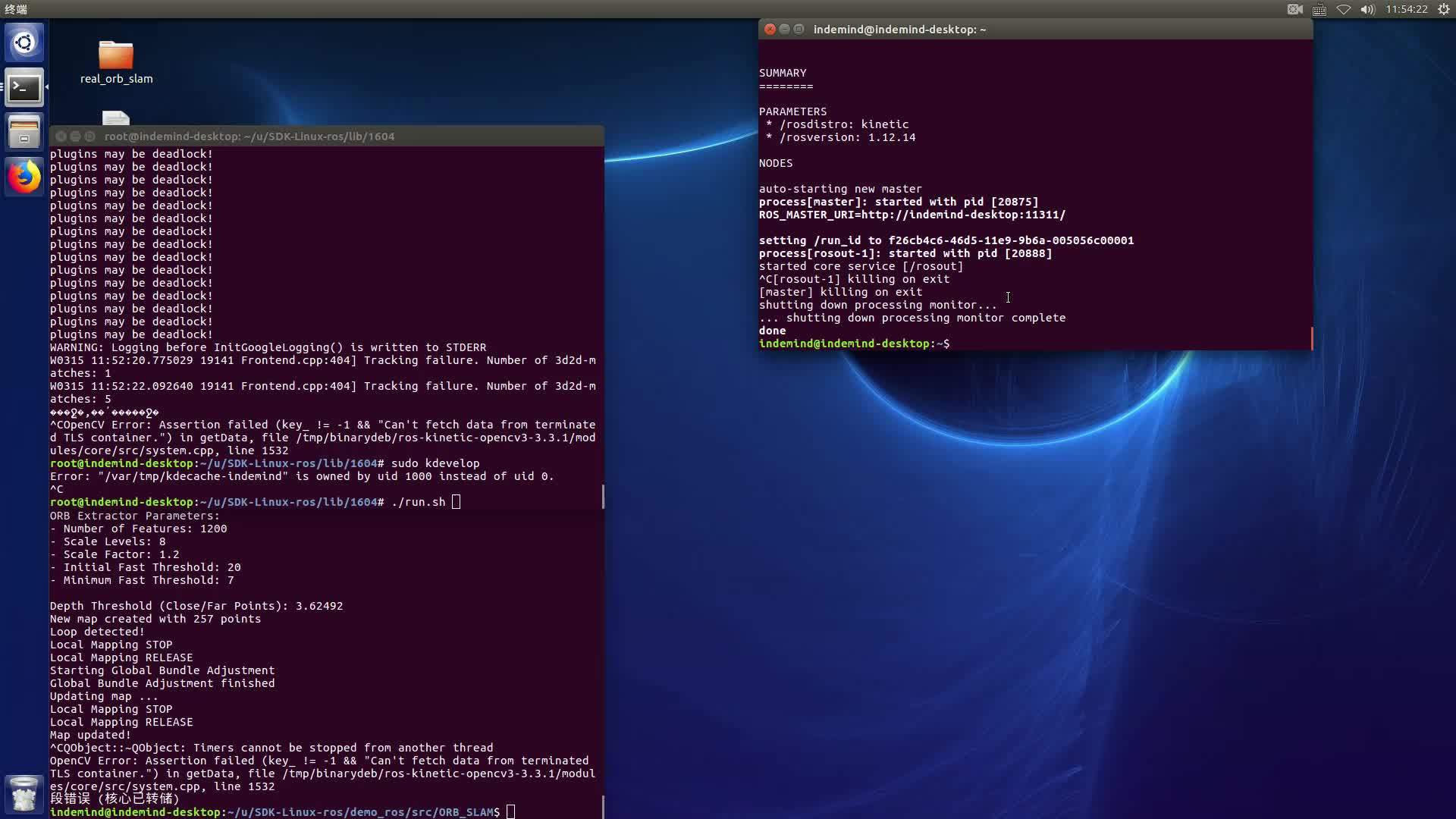Click the ROS_MASTER_URI line
Viewport: 1456px width, 819px height.
pyautogui.click(x=912, y=215)
